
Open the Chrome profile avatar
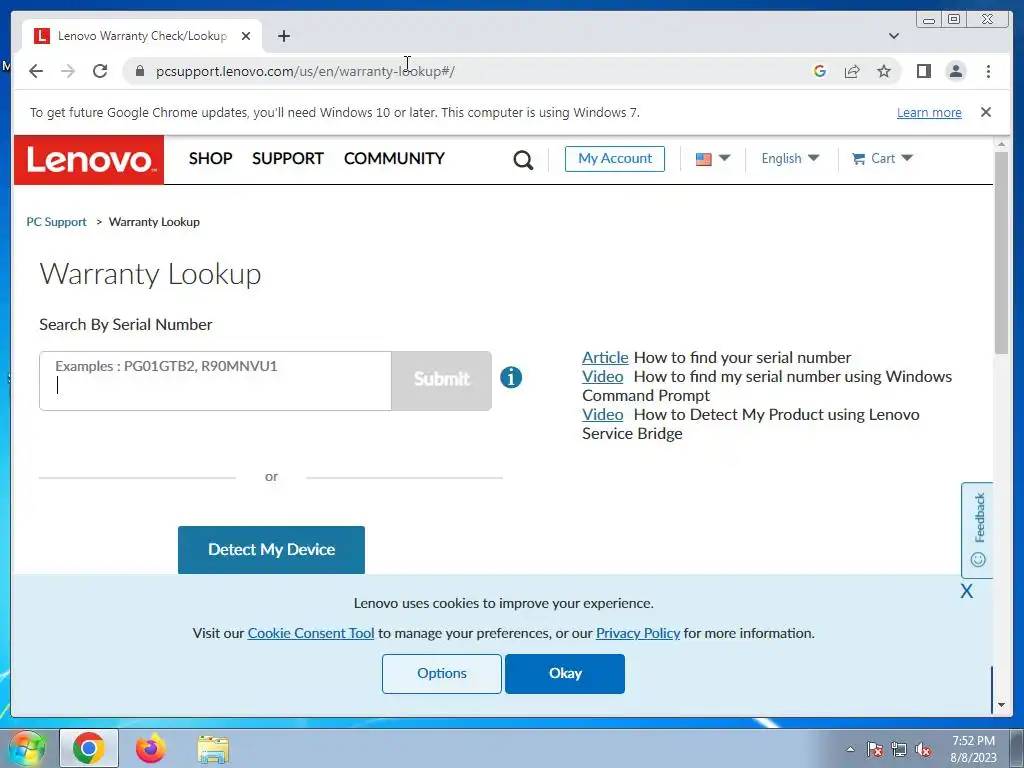pos(955,71)
